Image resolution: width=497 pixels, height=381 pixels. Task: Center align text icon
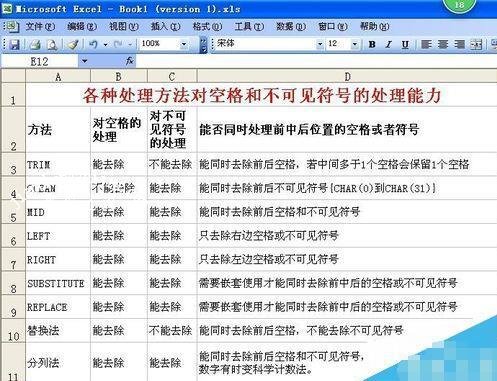point(443,44)
